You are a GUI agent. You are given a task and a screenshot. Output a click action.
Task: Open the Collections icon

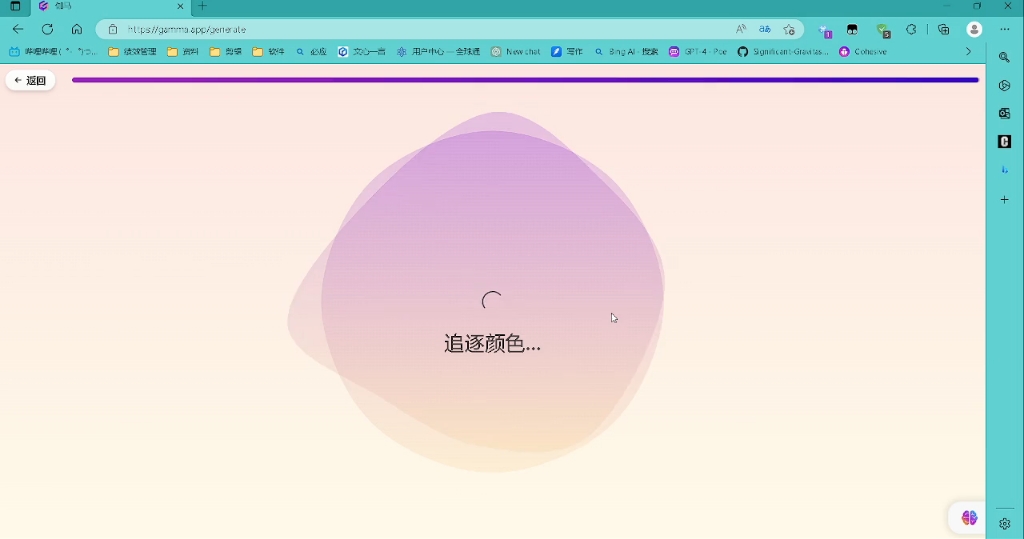943,29
